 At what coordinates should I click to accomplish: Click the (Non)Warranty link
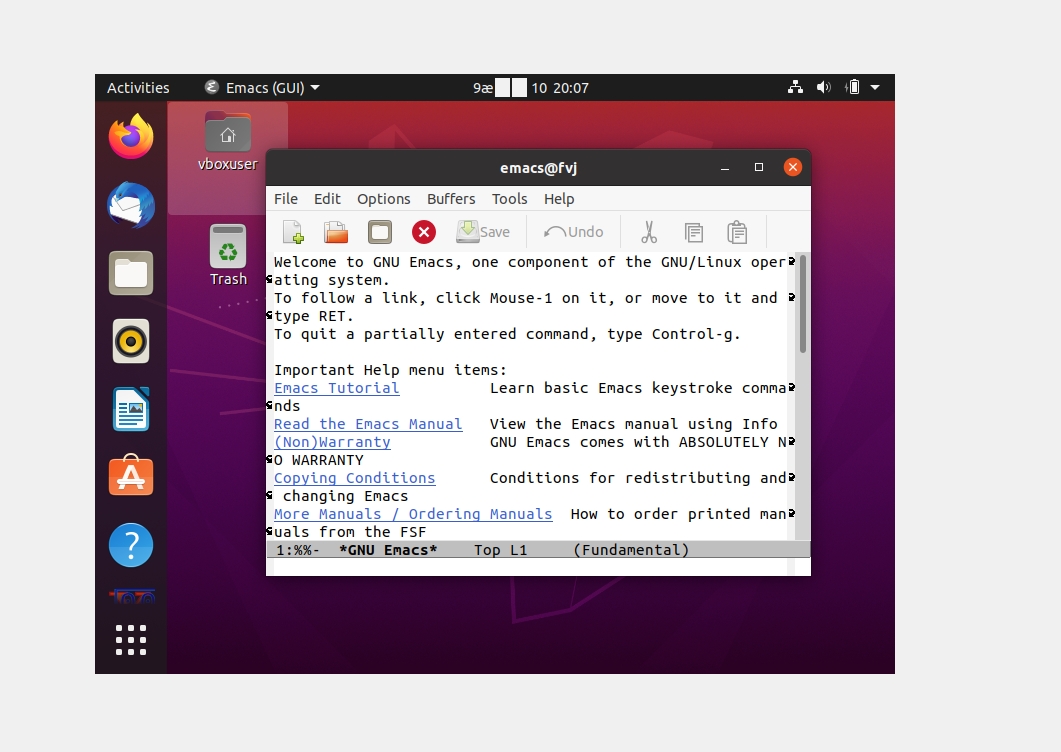(332, 442)
